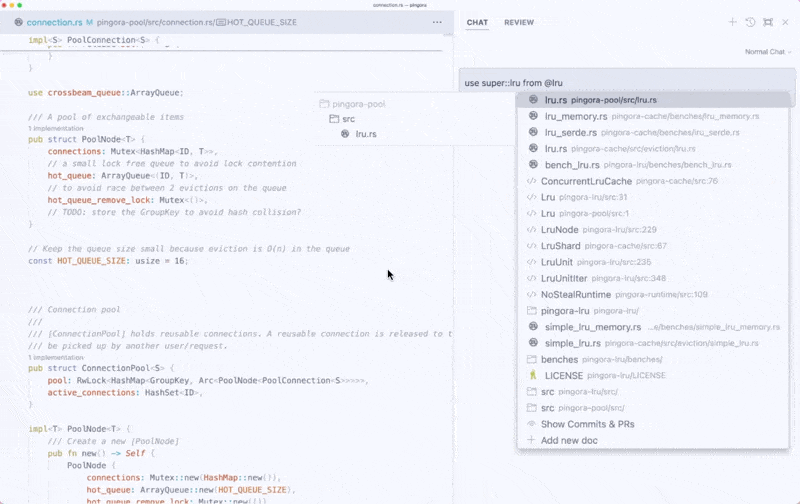800x504 pixels.
Task: Expand the pingora-pool folder in preview tree
Action: pos(352,104)
